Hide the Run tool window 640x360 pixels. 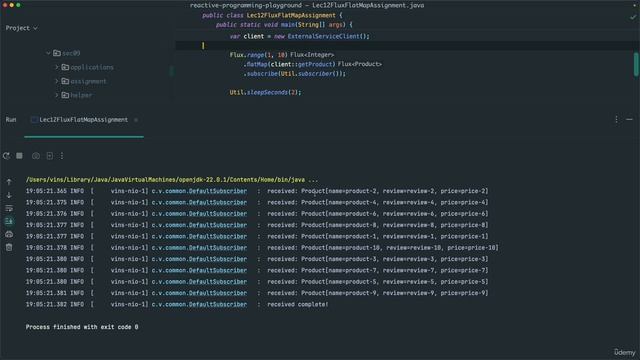(x=629, y=120)
